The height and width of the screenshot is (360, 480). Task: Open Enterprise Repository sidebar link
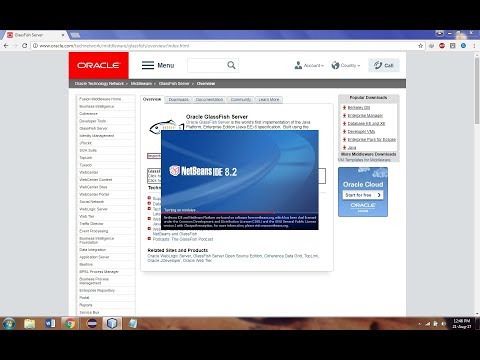click(97, 290)
